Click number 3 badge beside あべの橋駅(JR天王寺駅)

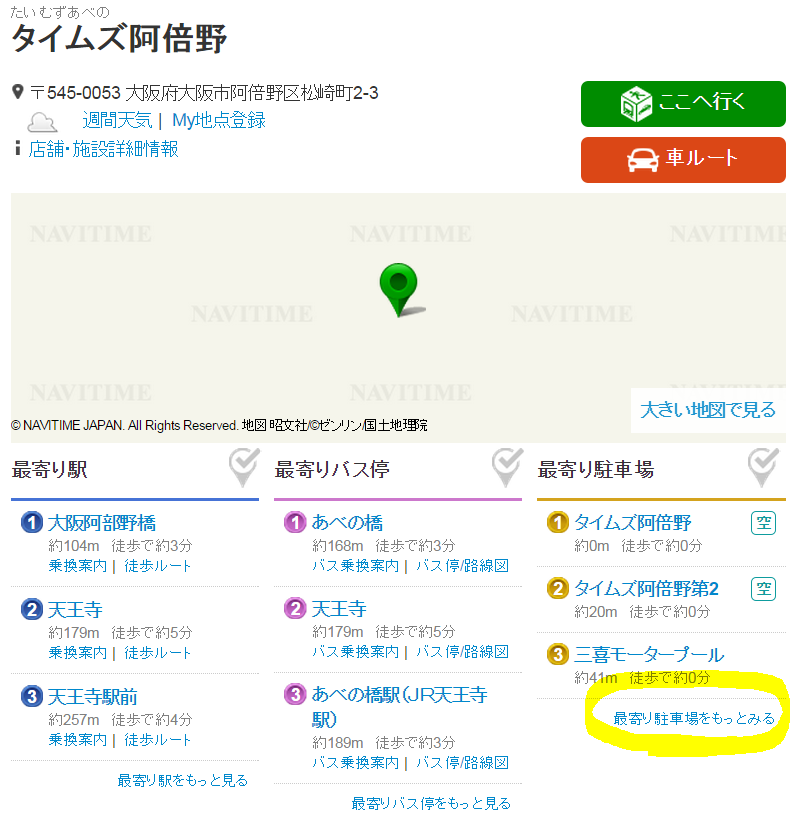[295, 694]
